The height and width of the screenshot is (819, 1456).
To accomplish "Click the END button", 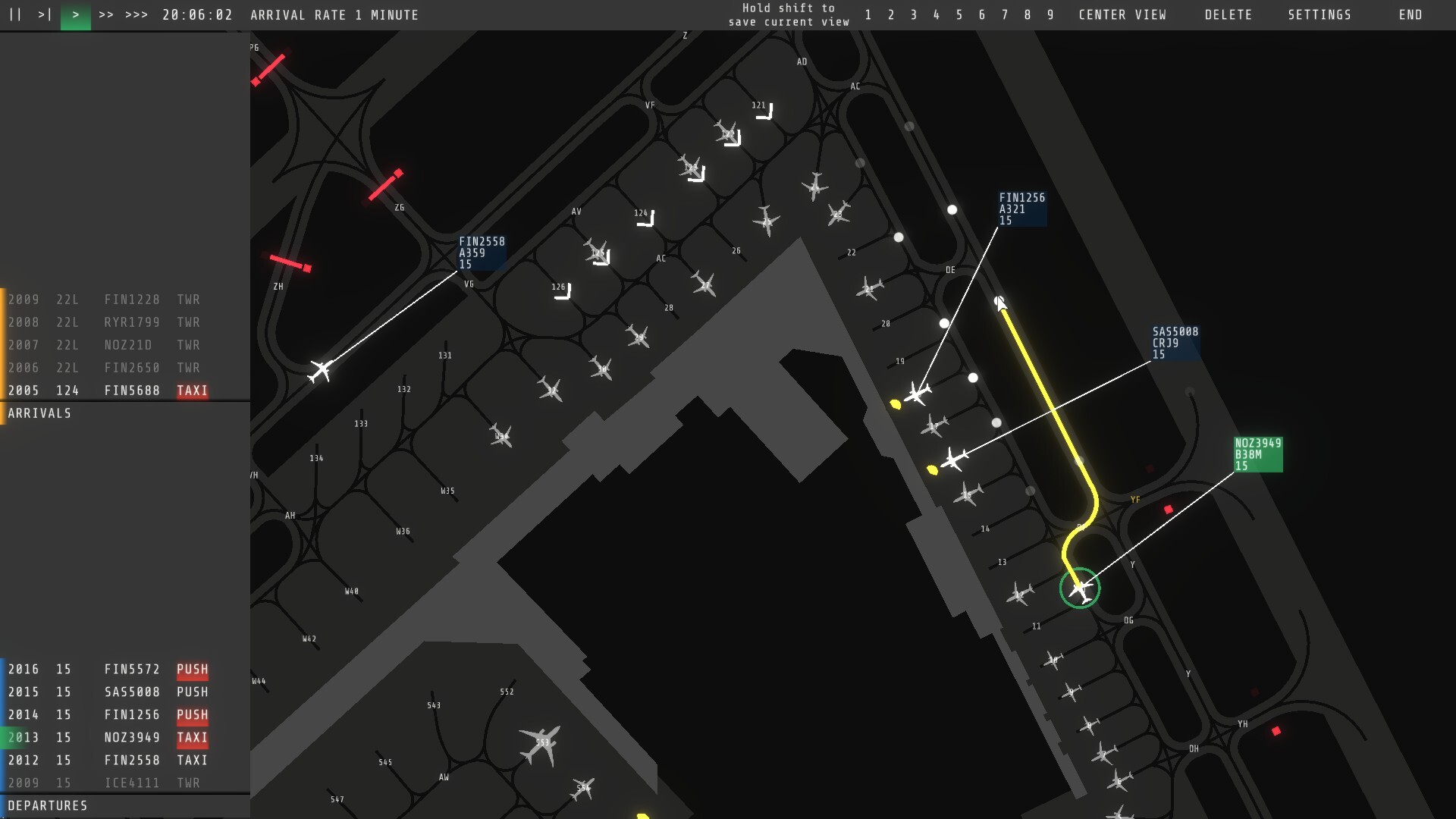I will (x=1410, y=14).
